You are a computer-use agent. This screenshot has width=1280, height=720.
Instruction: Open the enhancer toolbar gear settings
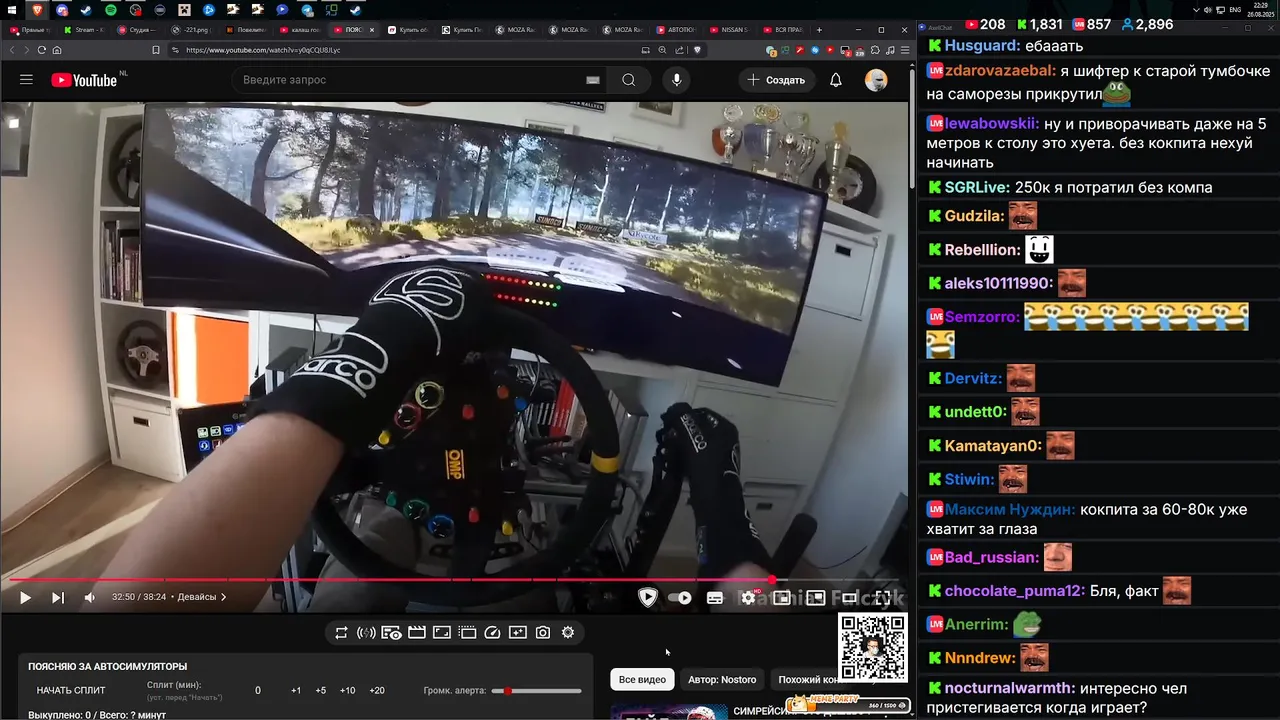(568, 632)
